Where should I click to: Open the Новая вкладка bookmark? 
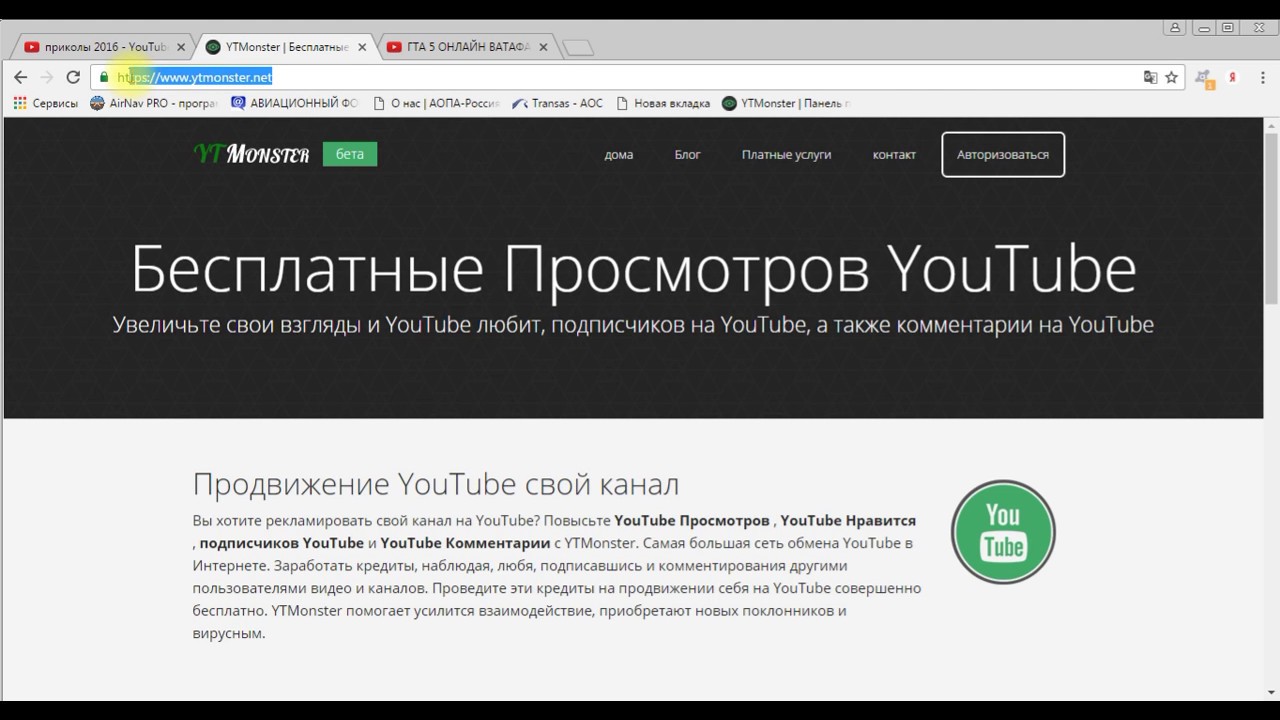tap(664, 103)
